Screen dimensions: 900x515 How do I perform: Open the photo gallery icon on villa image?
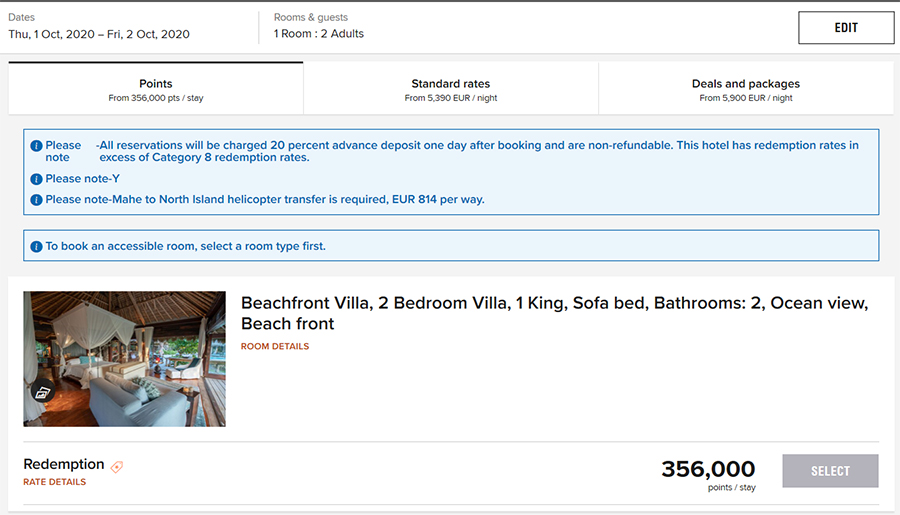pos(42,393)
